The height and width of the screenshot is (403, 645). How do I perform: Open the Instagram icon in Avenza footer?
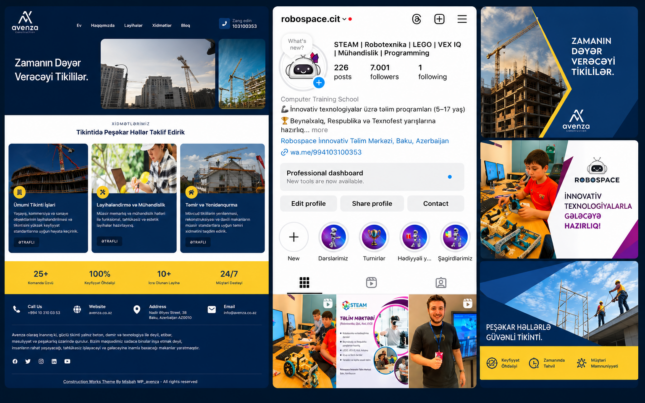coord(41,361)
